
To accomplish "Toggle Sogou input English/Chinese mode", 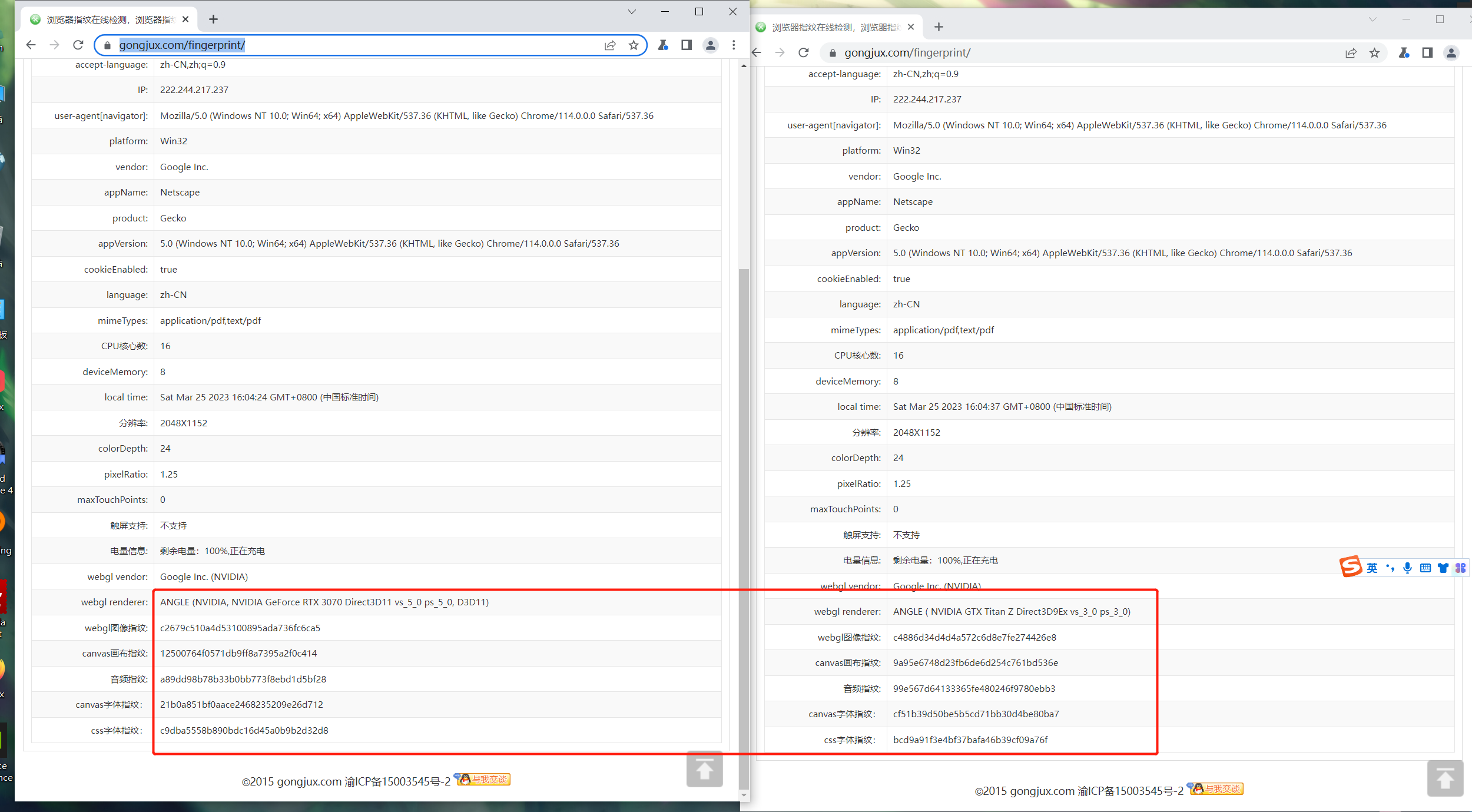I will coord(1372,568).
